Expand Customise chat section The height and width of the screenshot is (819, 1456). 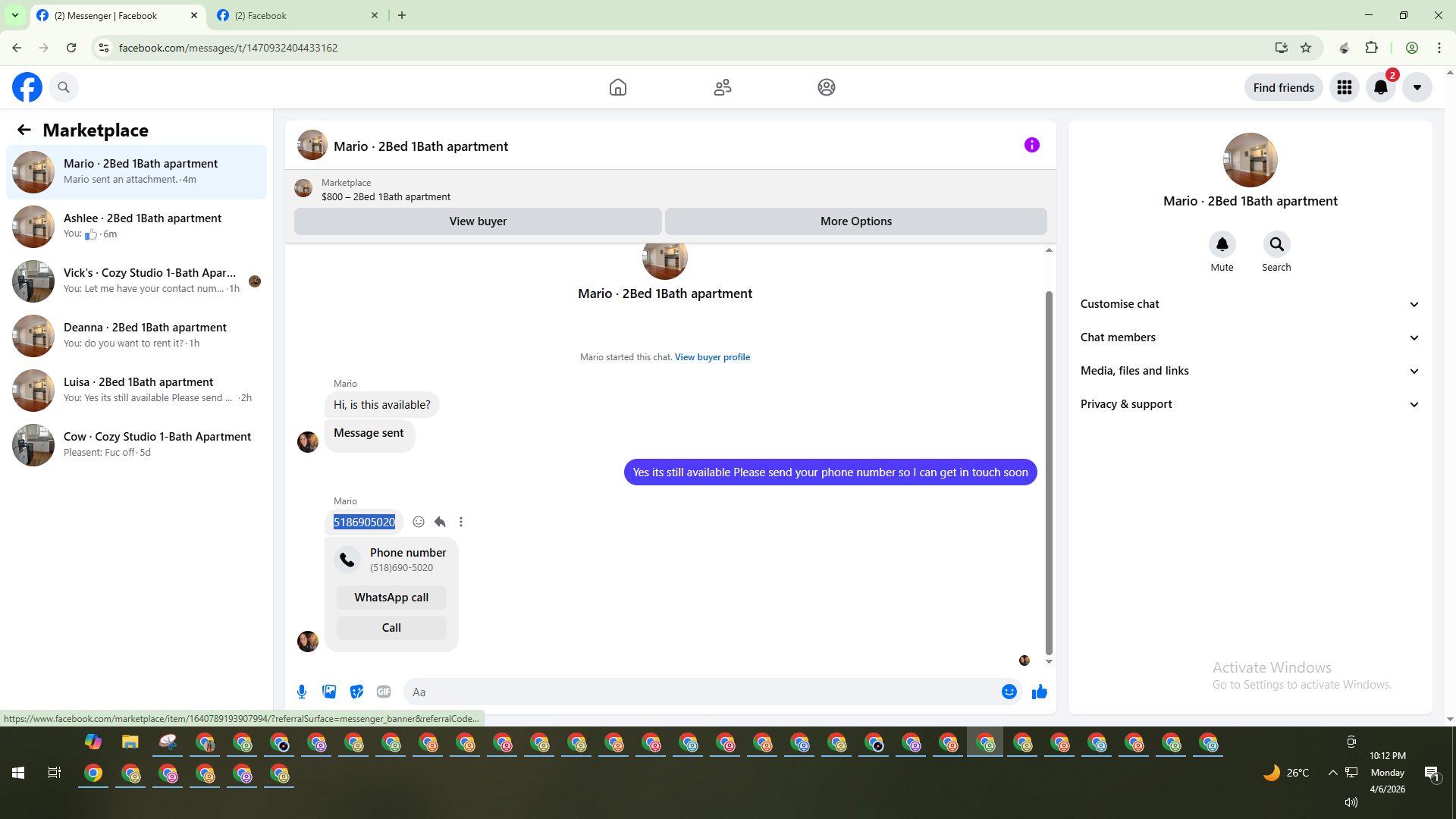coord(1250,304)
